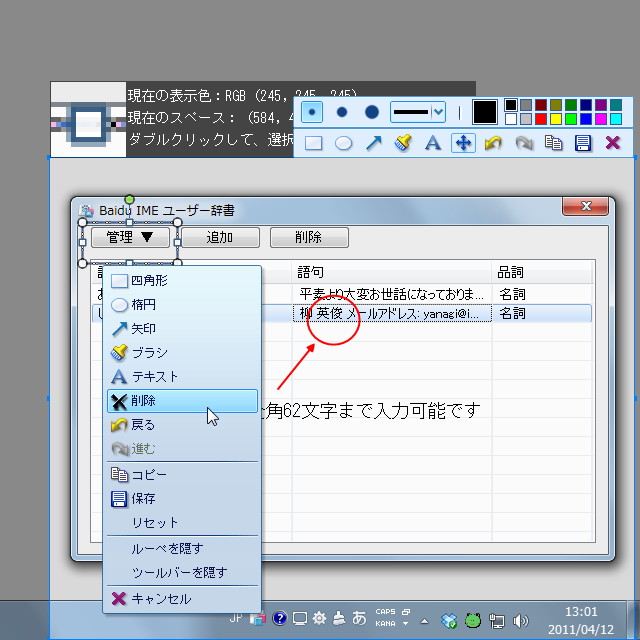Open the 管理 ▼ dropdown button
This screenshot has width=640, height=640.
(x=130, y=238)
